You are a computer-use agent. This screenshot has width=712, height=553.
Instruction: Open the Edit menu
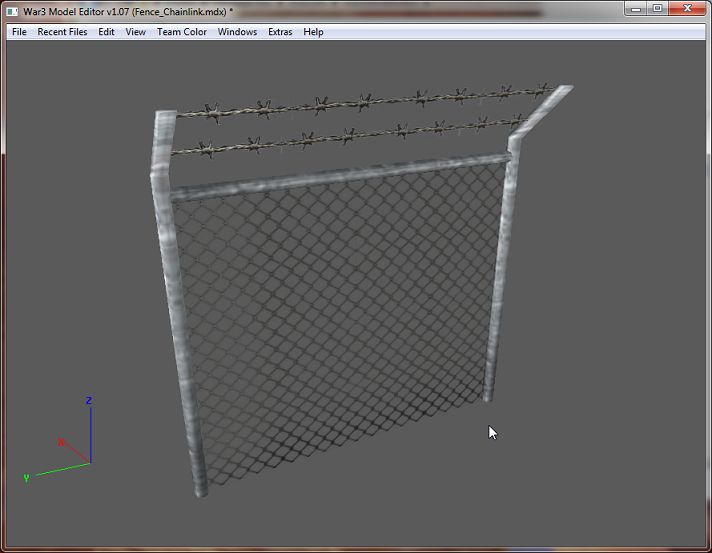tap(106, 32)
